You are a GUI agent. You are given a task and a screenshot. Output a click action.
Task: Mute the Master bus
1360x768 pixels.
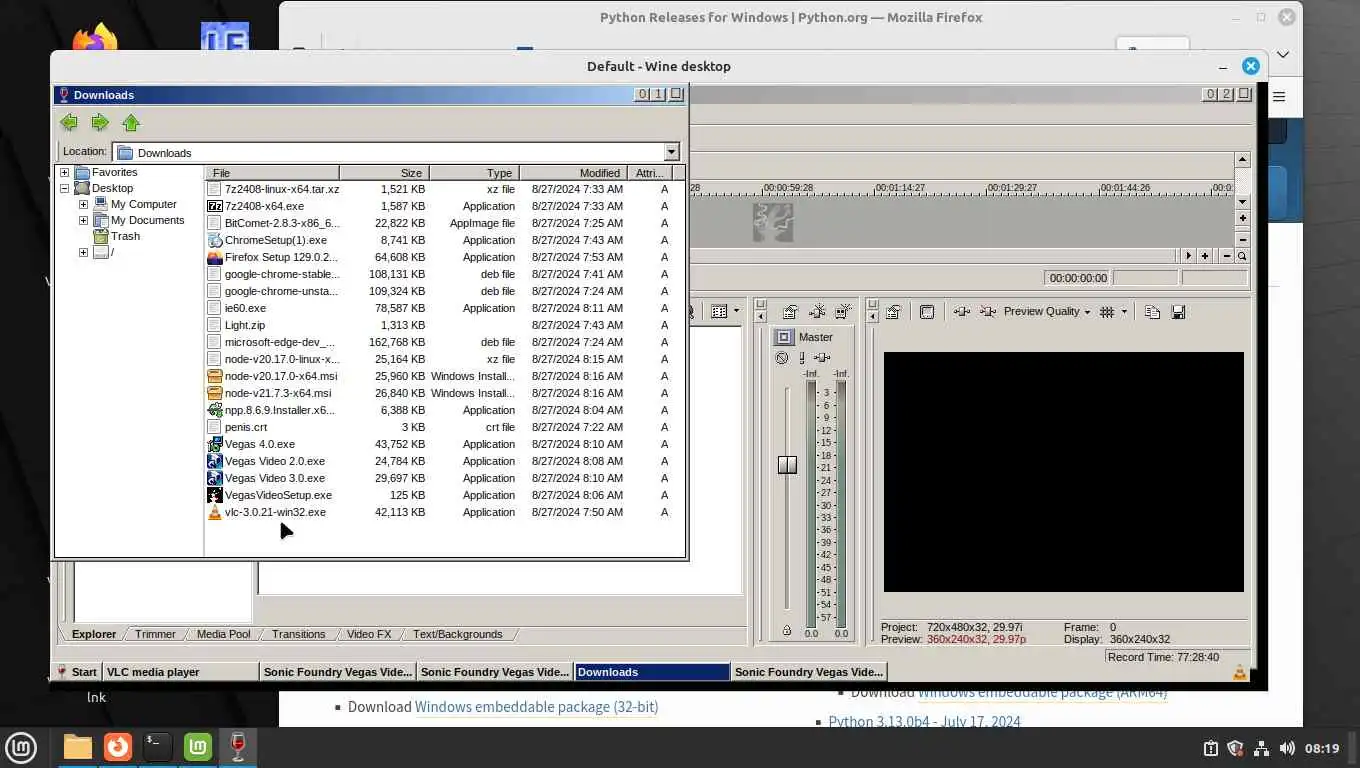(x=782, y=358)
